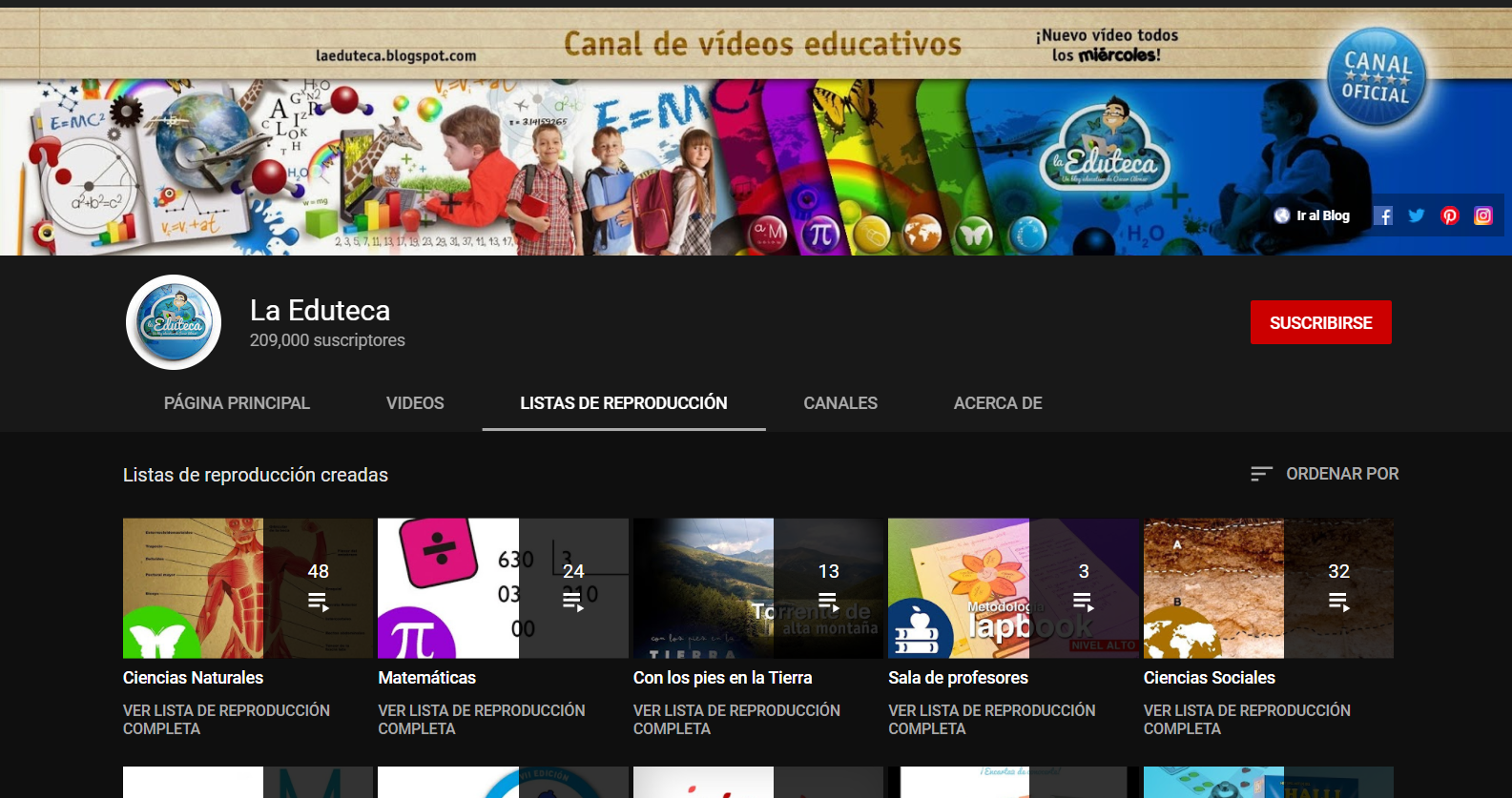Open the ACERCA DE tab
The width and height of the screenshot is (1512, 798).
point(998,403)
